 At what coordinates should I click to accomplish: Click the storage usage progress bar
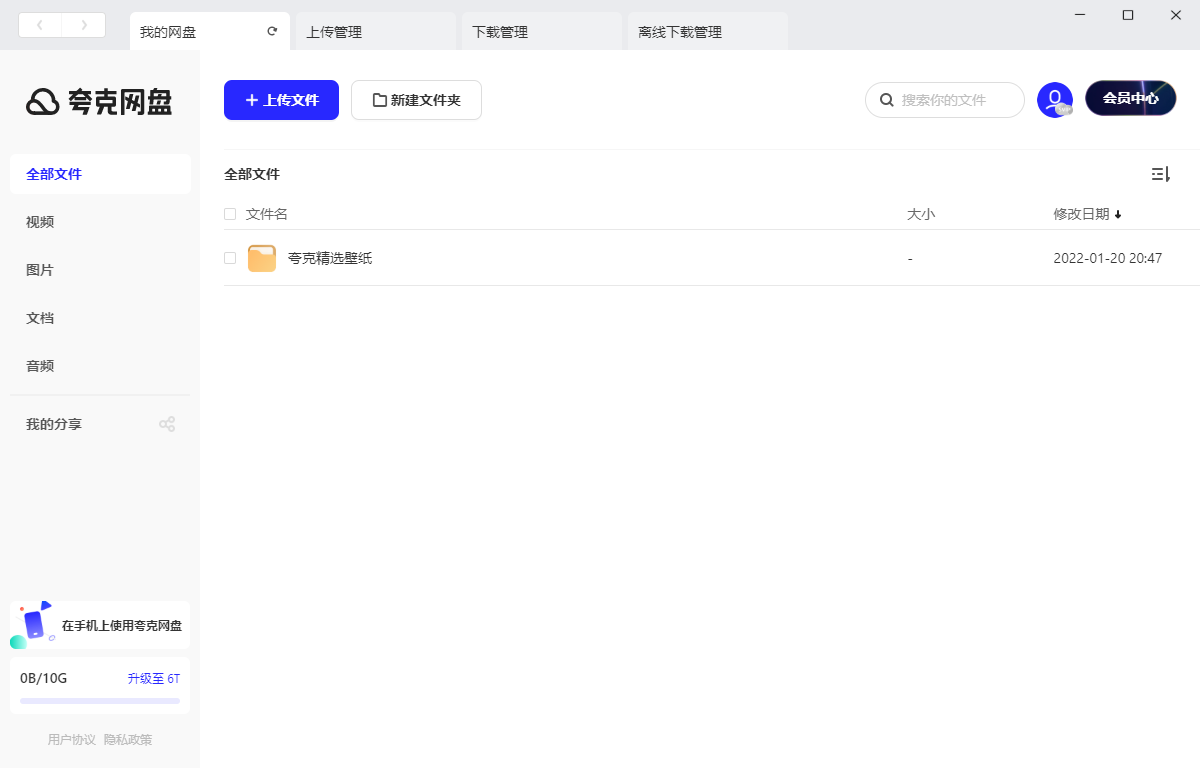tap(100, 701)
